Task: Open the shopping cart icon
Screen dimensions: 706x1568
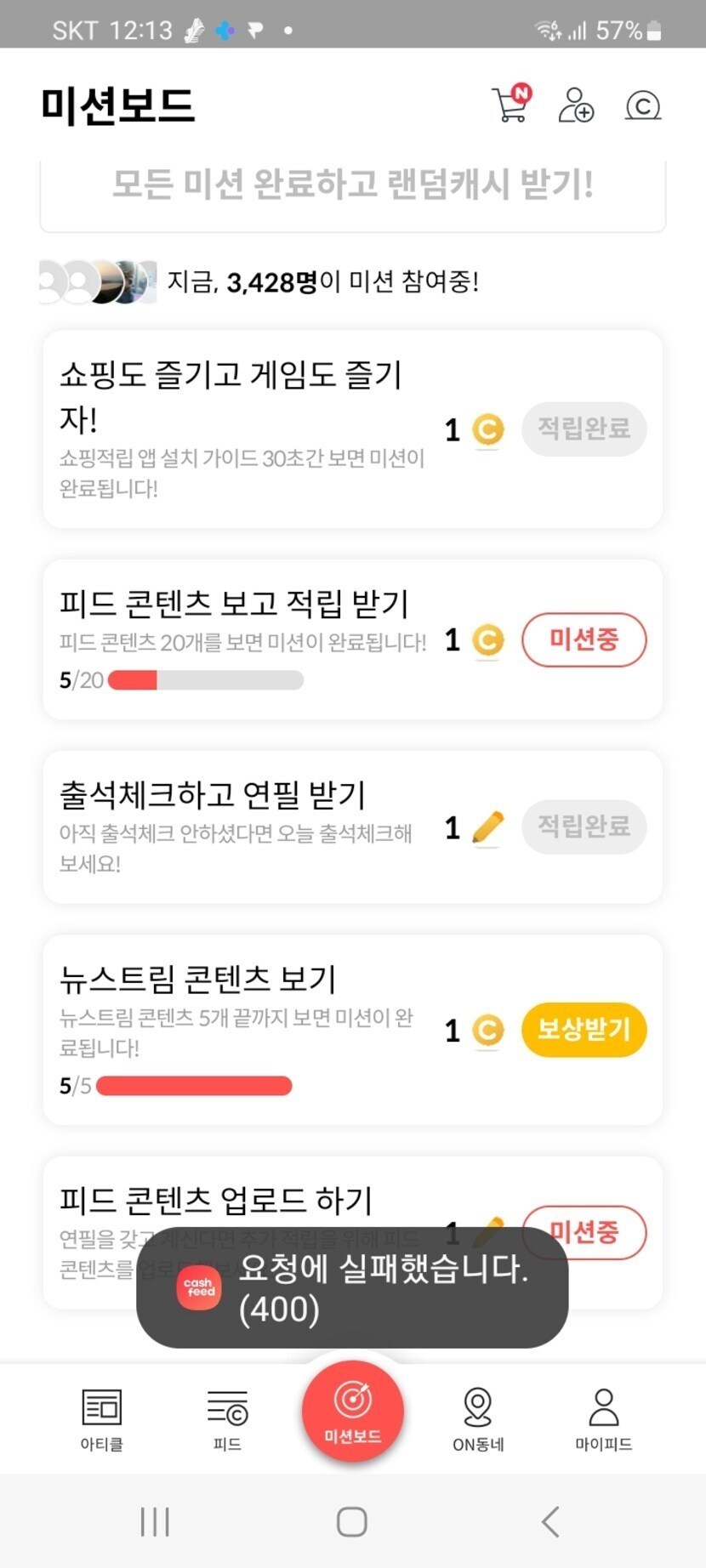Action: (x=511, y=105)
